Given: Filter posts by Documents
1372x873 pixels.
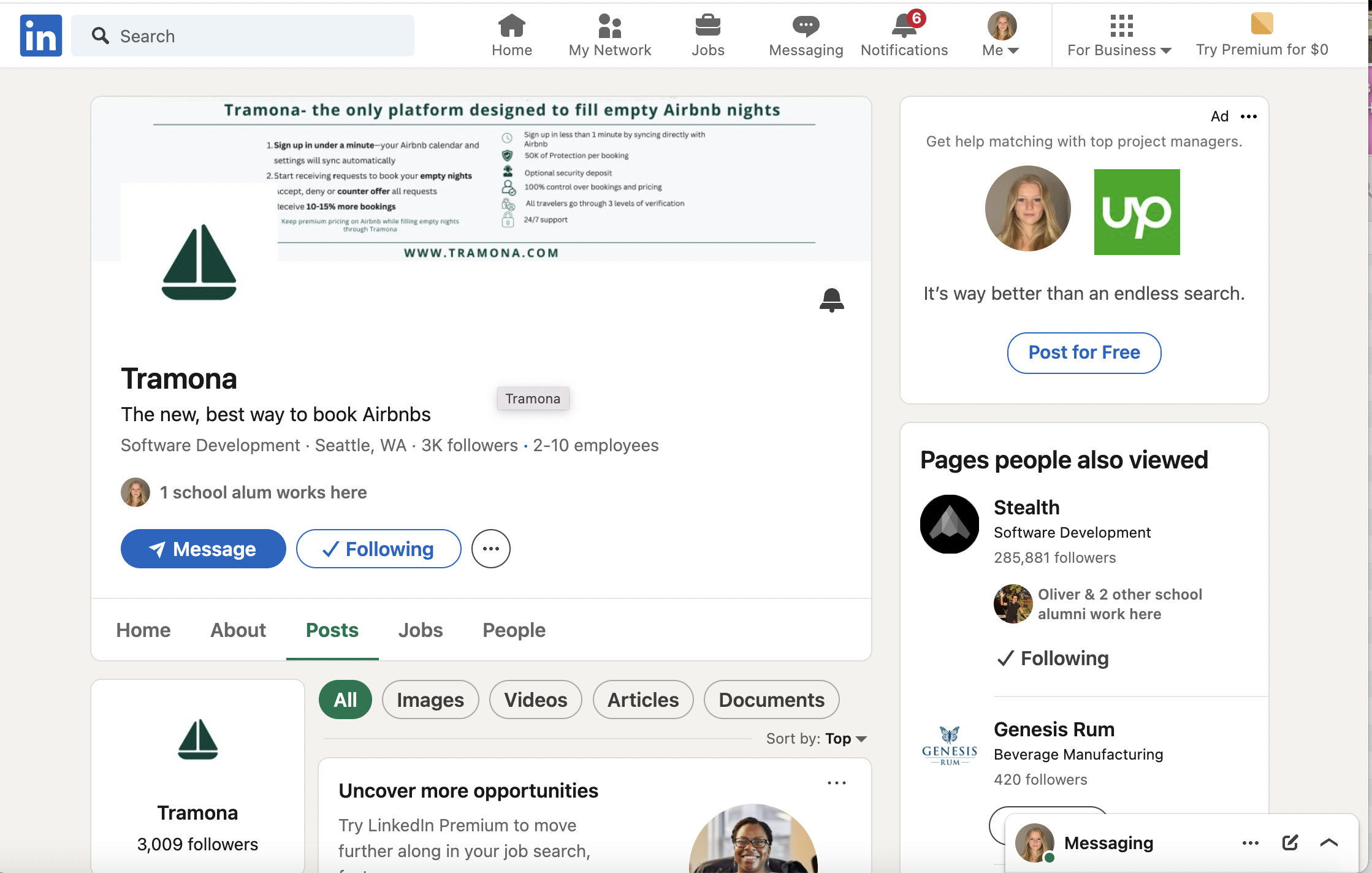Looking at the screenshot, I should pyautogui.click(x=771, y=700).
